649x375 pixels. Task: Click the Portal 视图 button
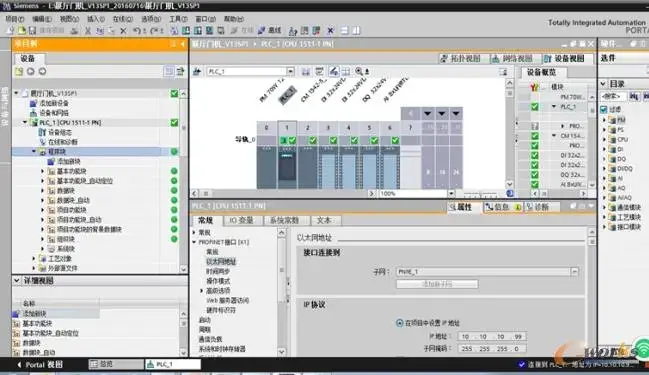click(x=39, y=365)
